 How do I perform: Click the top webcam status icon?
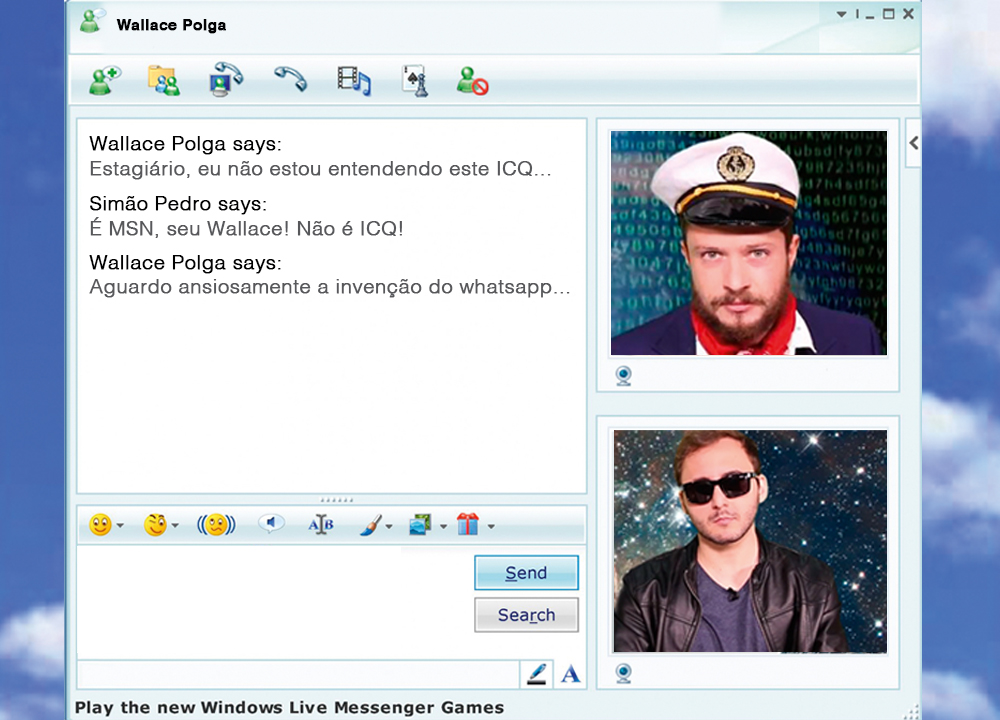[x=622, y=377]
